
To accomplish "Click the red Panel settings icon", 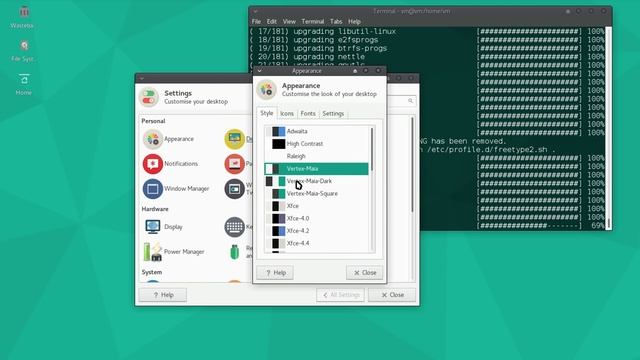I will tap(234, 164).
